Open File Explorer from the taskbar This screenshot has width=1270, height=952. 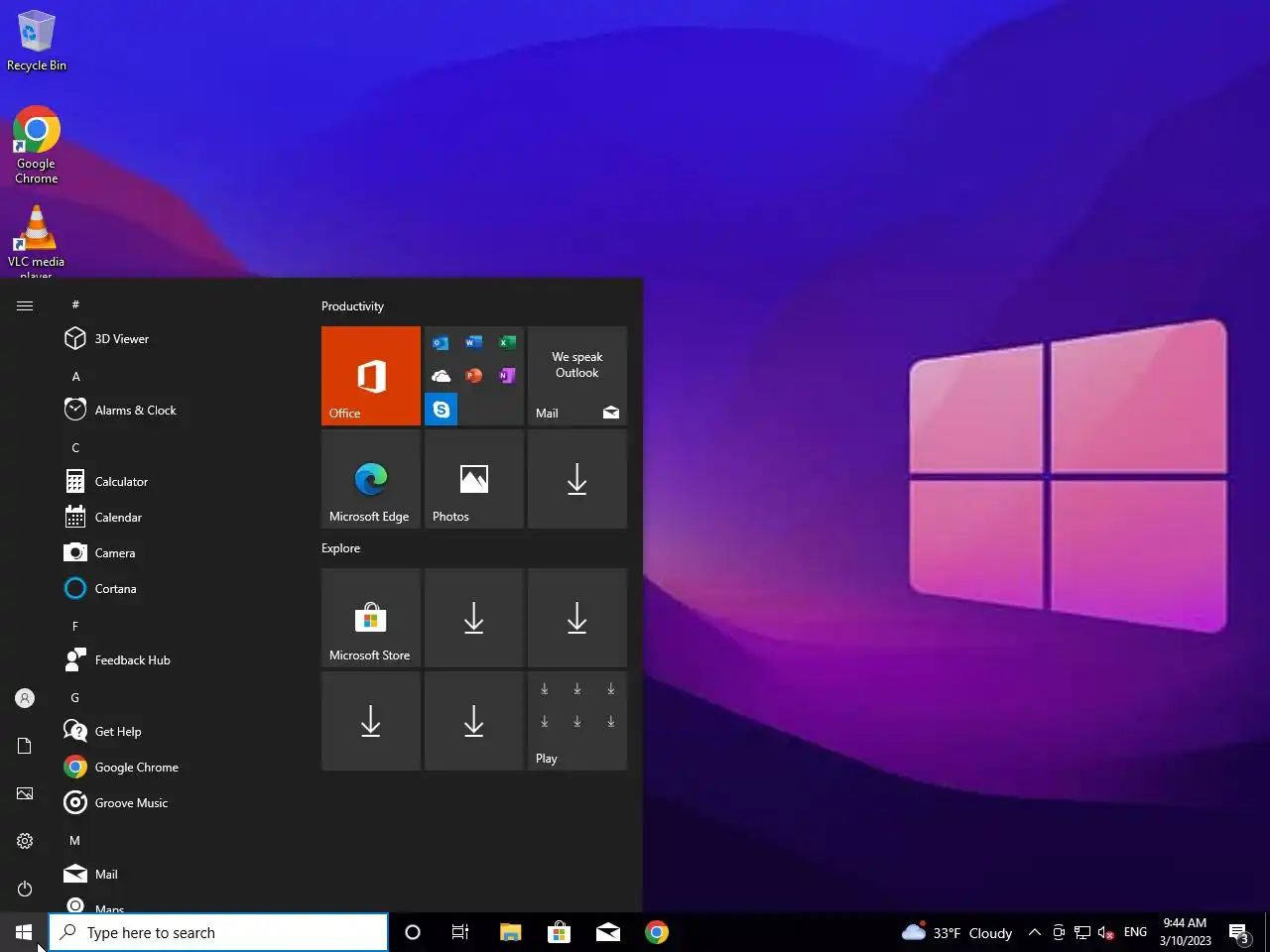510,932
